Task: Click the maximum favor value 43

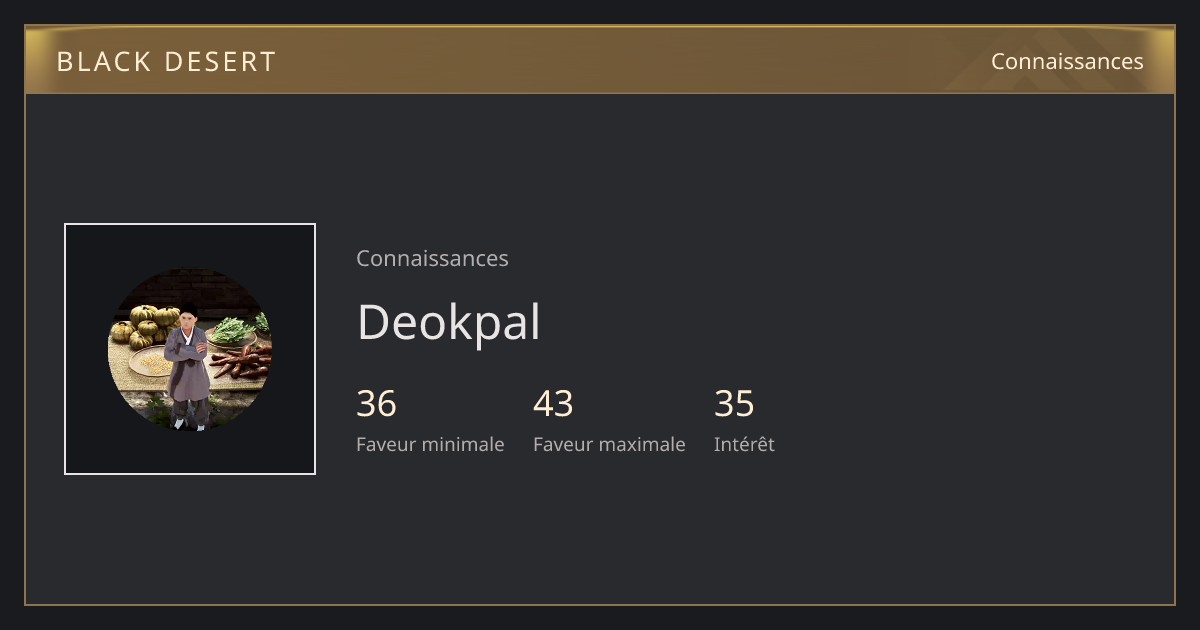Action: click(x=553, y=403)
